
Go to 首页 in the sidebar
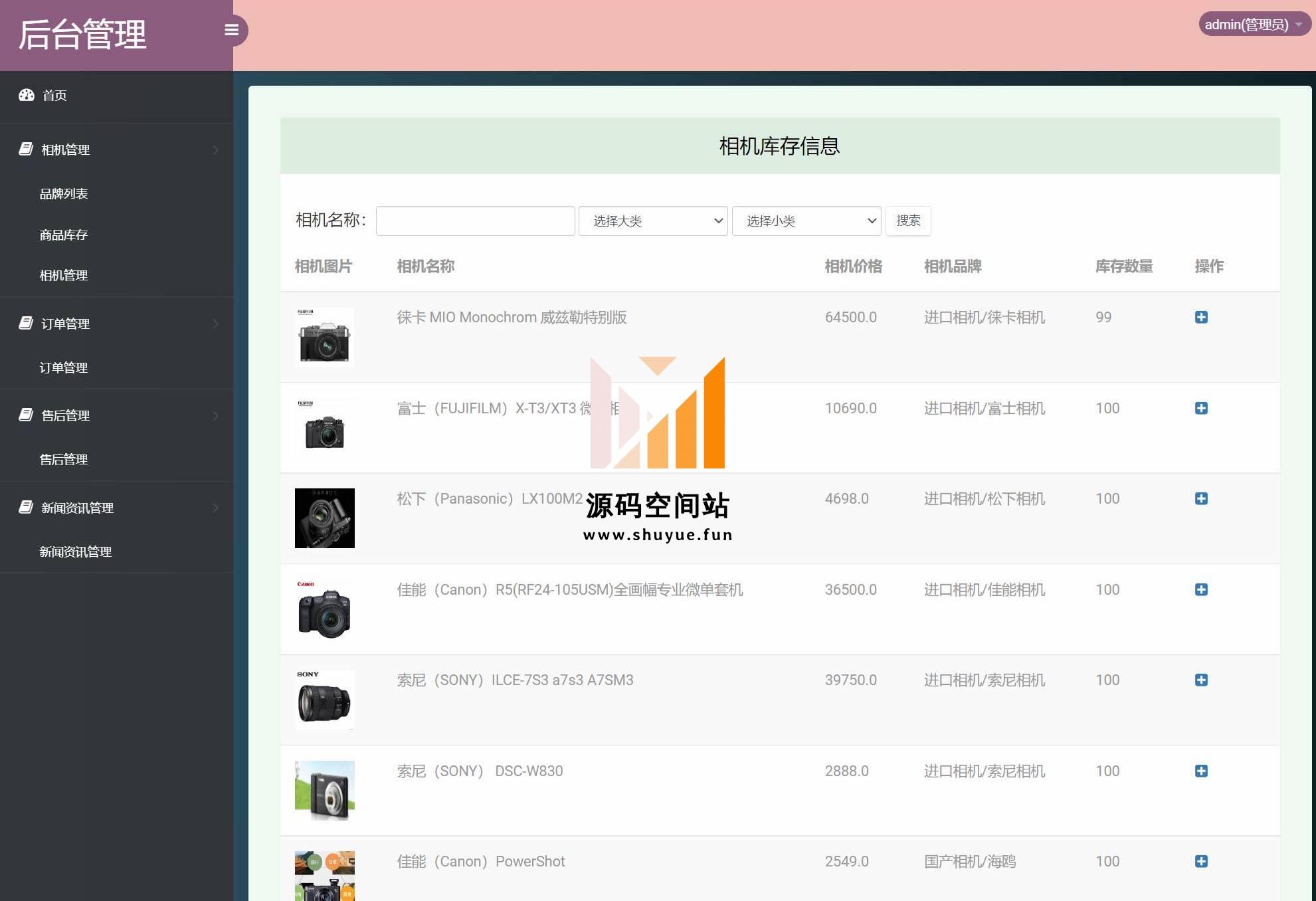[54, 95]
